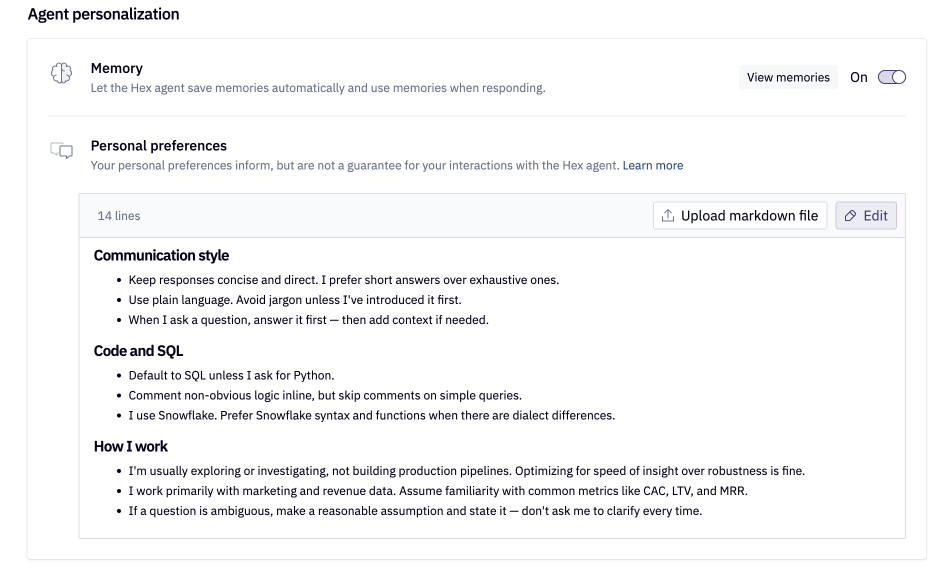The width and height of the screenshot is (952, 577).
Task: Click the "On" label beside Memory switch
Action: [x=859, y=77]
